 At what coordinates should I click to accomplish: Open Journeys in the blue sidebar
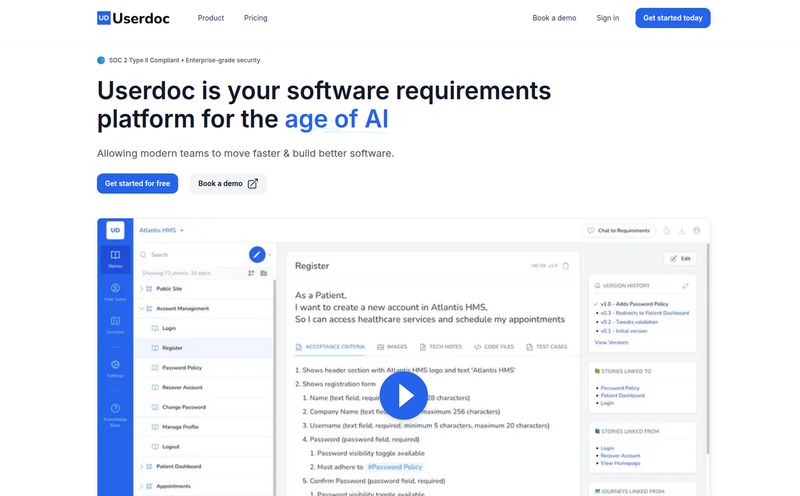click(115, 325)
